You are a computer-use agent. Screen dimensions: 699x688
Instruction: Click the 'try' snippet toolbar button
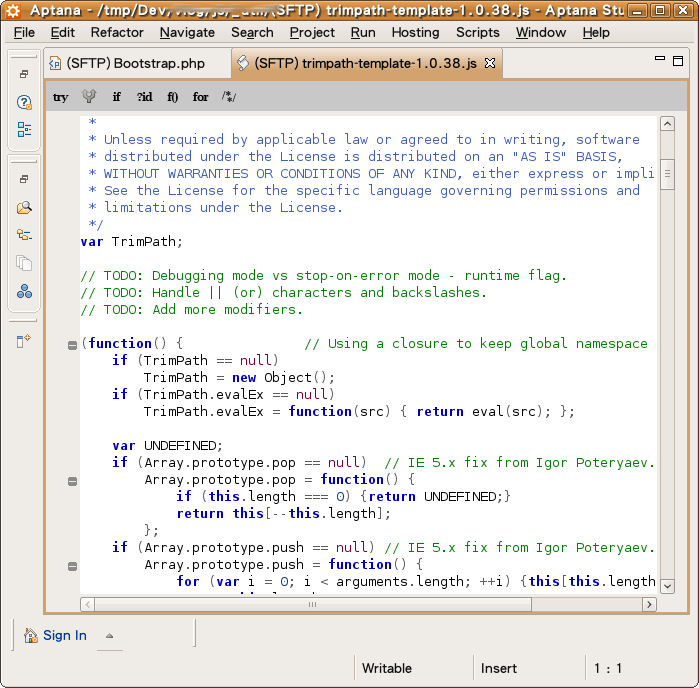61,97
